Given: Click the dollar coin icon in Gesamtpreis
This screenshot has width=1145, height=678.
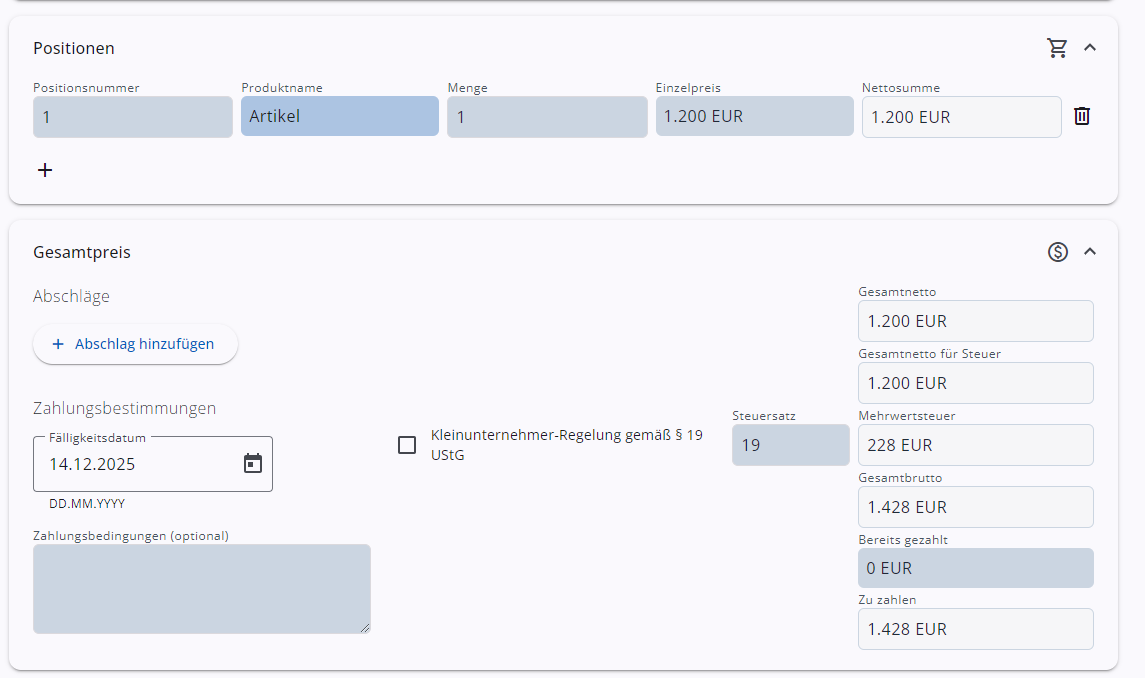Looking at the screenshot, I should [1058, 252].
